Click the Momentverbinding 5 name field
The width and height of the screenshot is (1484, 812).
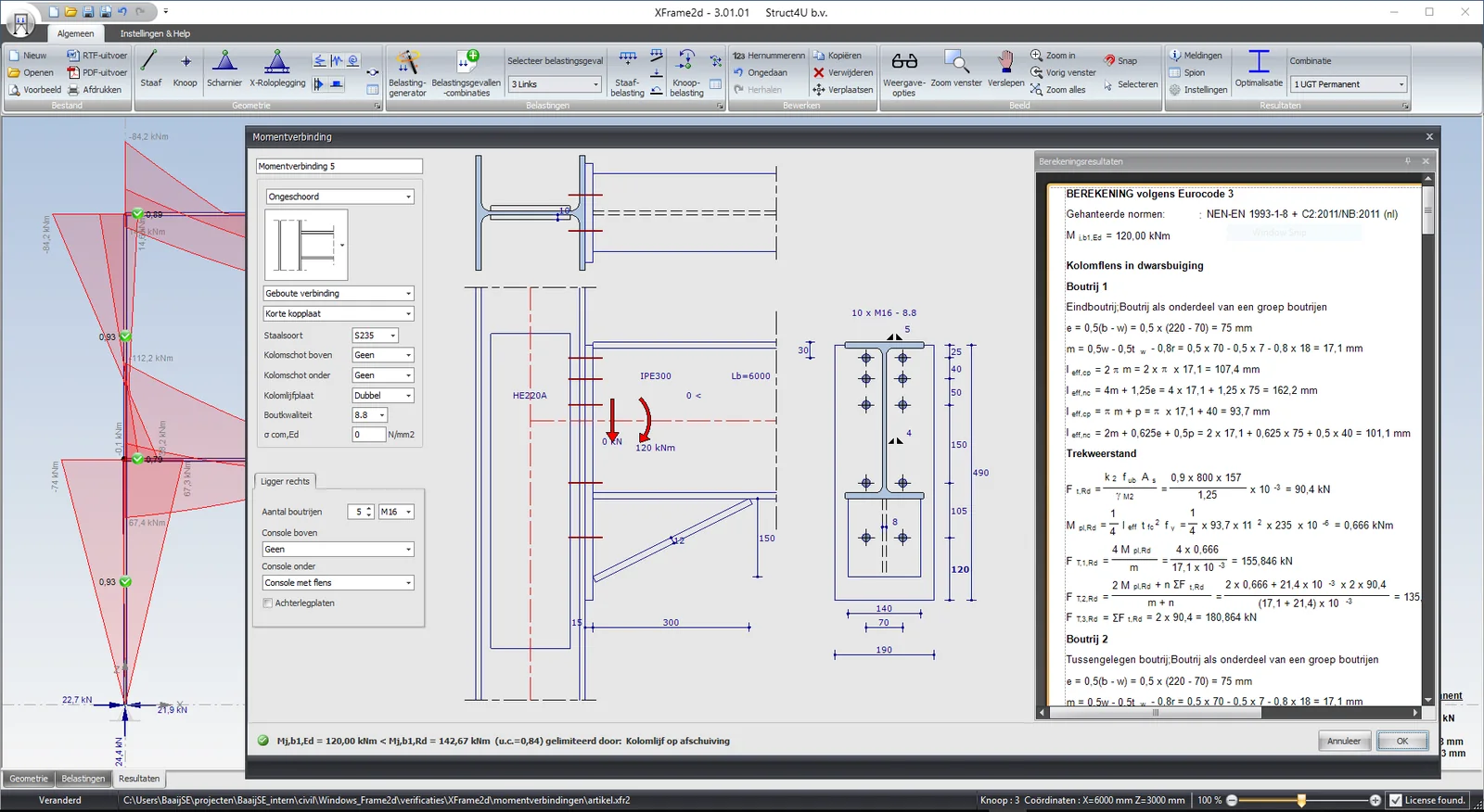click(339, 167)
